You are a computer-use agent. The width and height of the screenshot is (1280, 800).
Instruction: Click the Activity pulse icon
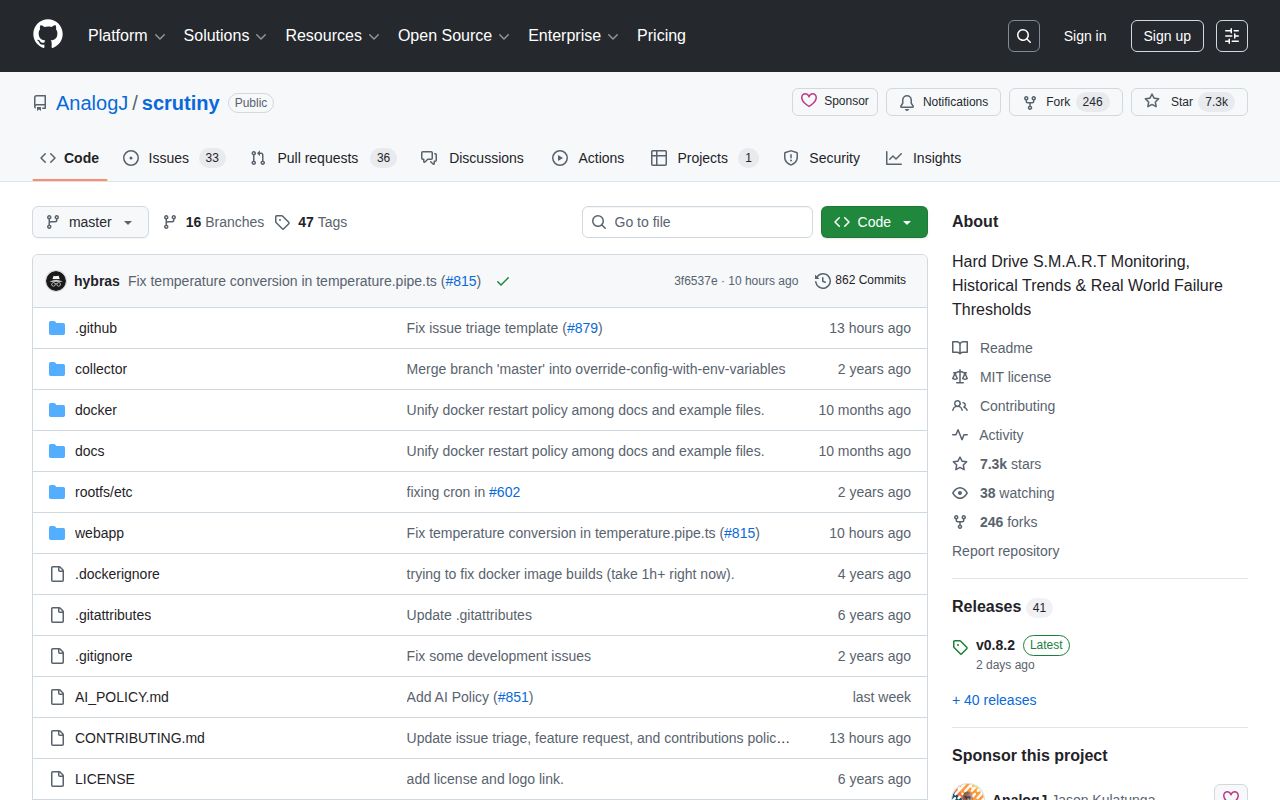960,434
